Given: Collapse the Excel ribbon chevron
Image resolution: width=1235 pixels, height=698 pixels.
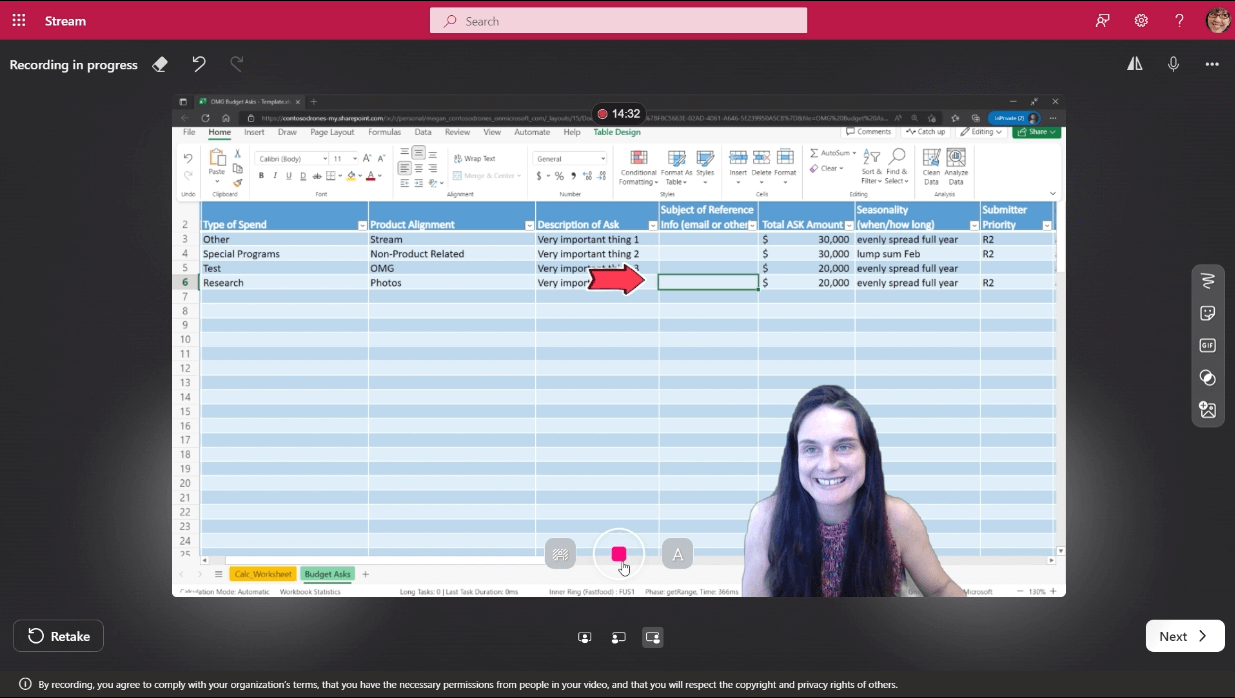Looking at the screenshot, I should click(1053, 194).
